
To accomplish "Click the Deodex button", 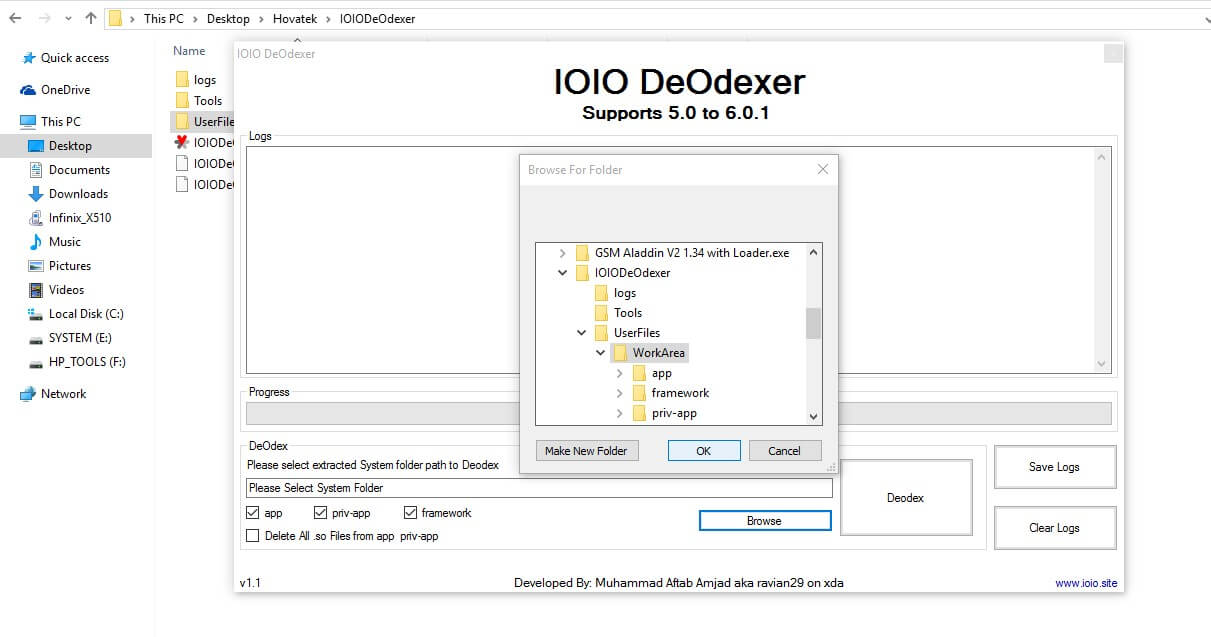I will [906, 497].
